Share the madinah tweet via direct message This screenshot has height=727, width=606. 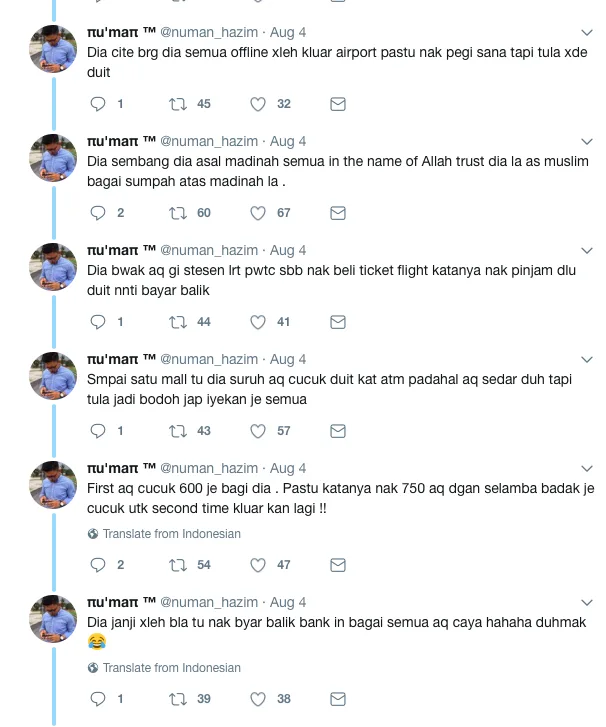click(x=338, y=213)
